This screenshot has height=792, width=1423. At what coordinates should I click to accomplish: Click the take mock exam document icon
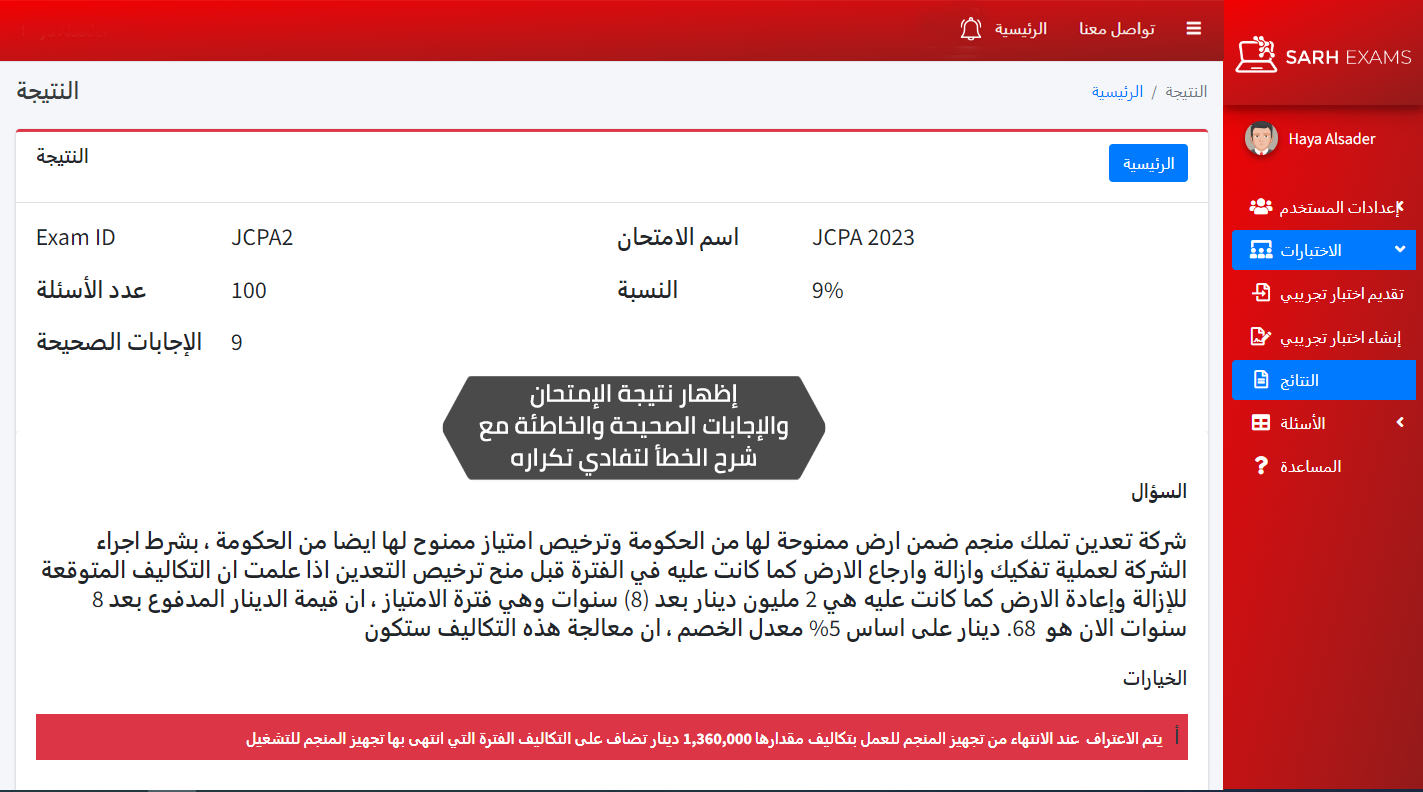coord(1261,293)
